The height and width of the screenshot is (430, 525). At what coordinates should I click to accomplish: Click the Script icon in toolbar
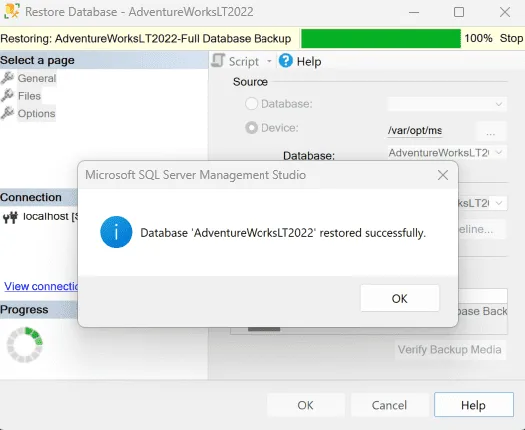coord(218,61)
